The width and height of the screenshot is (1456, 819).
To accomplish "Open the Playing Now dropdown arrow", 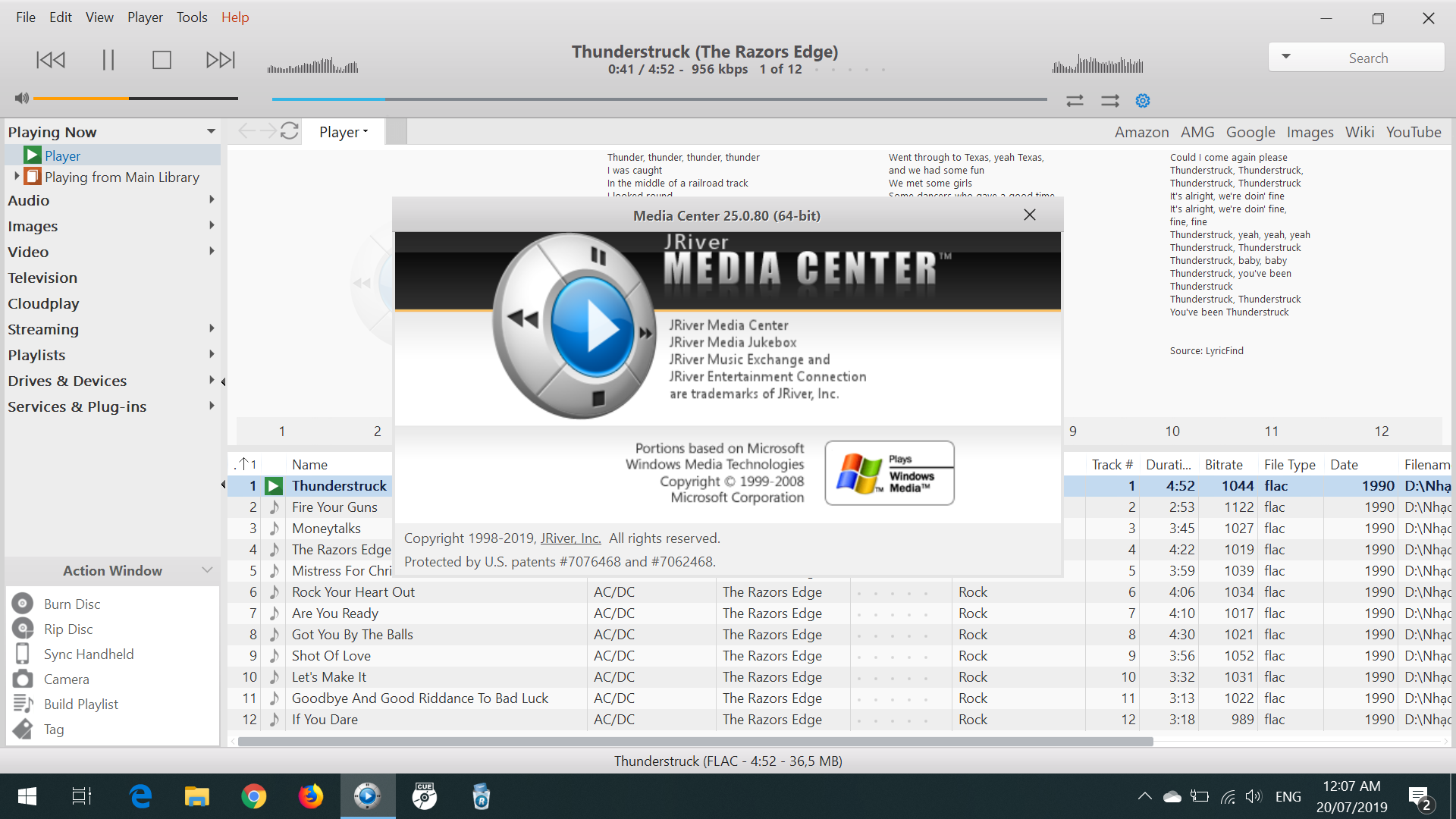I will (211, 131).
